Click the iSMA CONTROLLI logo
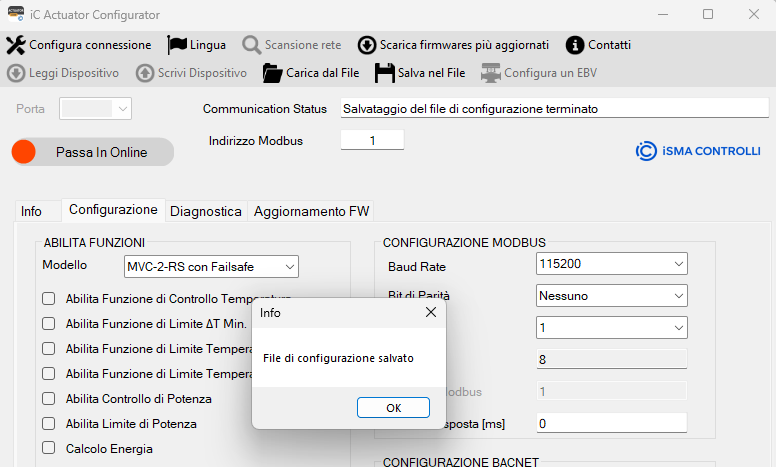The image size is (776, 467). [x=698, y=151]
